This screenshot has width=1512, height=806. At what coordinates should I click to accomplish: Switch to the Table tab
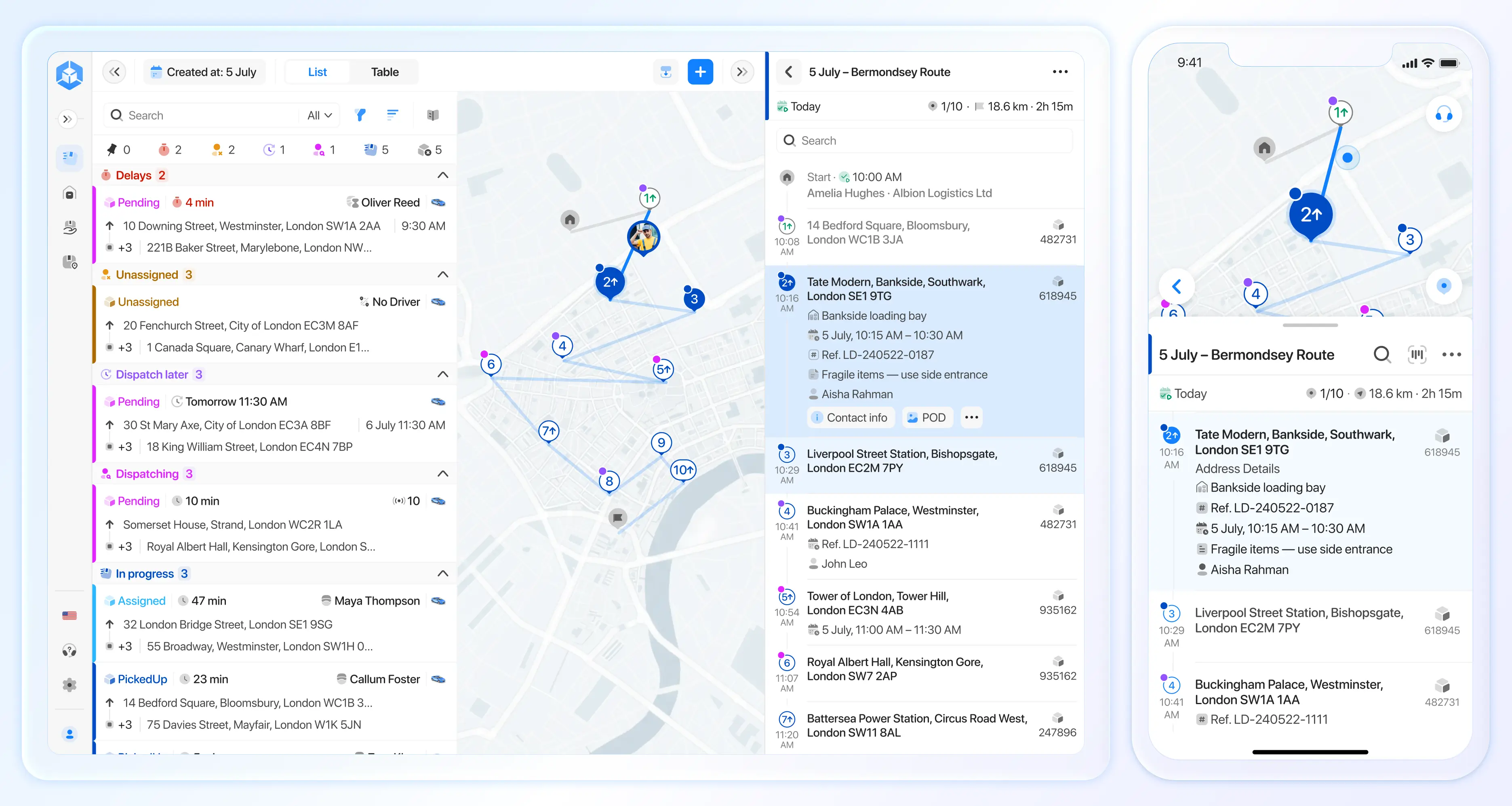point(384,72)
